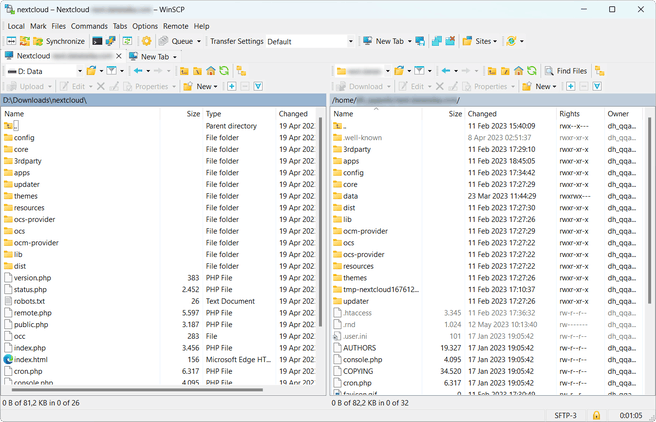Click New Tab in the main toolbar
Image resolution: width=656 pixels, height=422 pixels.
[x=384, y=41]
